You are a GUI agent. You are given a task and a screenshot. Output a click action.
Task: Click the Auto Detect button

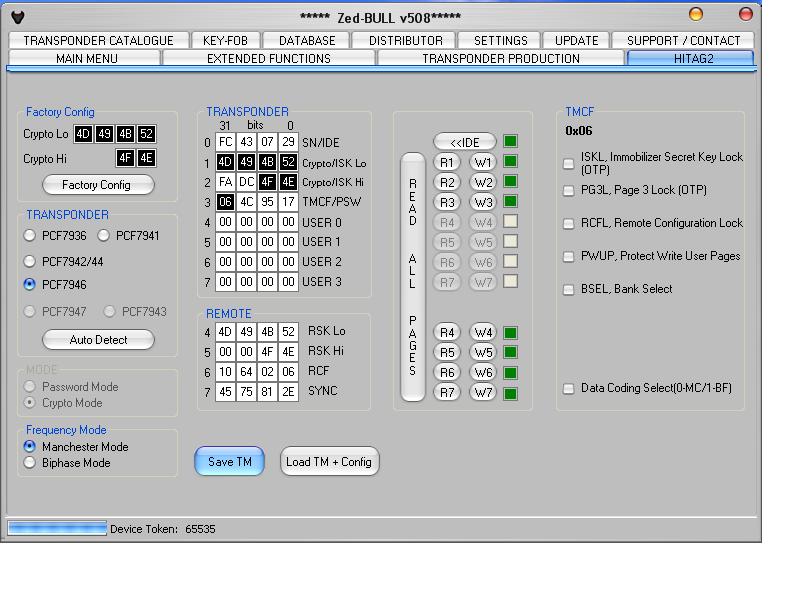pyautogui.click(x=98, y=340)
